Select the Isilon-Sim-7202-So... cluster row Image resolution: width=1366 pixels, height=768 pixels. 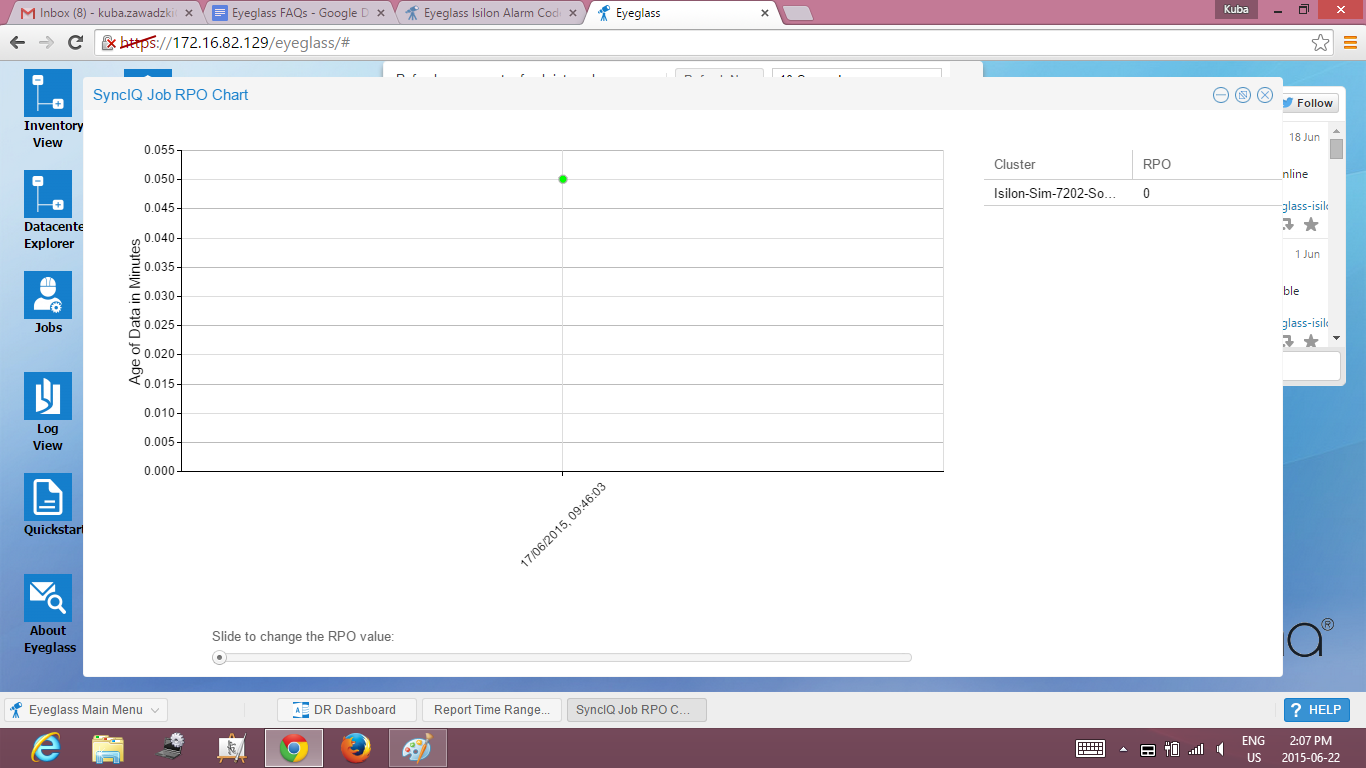point(1133,193)
